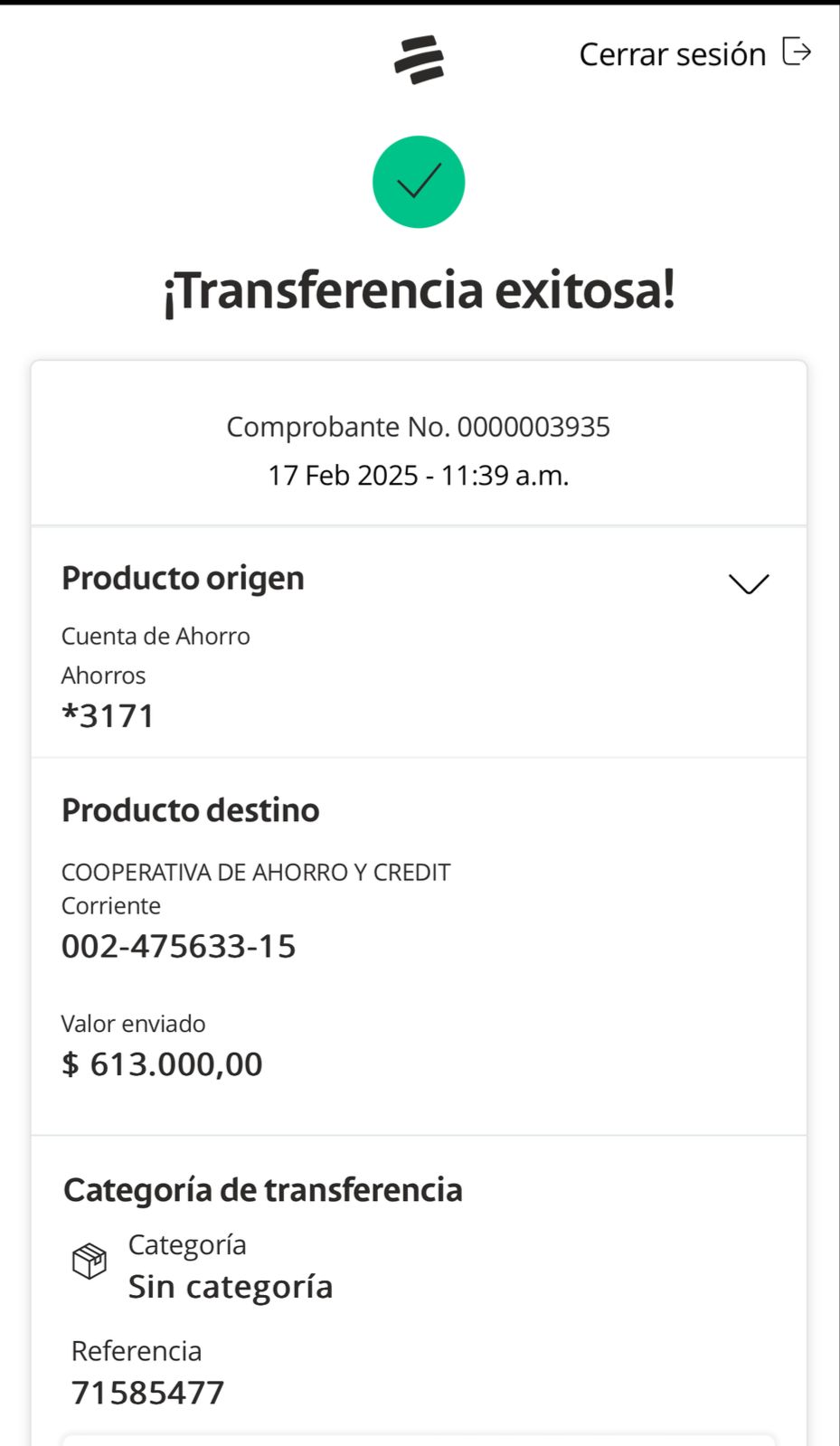This screenshot has height=1446, width=840.
Task: Click the Cuenta de Ahorro label
Action: tap(156, 636)
